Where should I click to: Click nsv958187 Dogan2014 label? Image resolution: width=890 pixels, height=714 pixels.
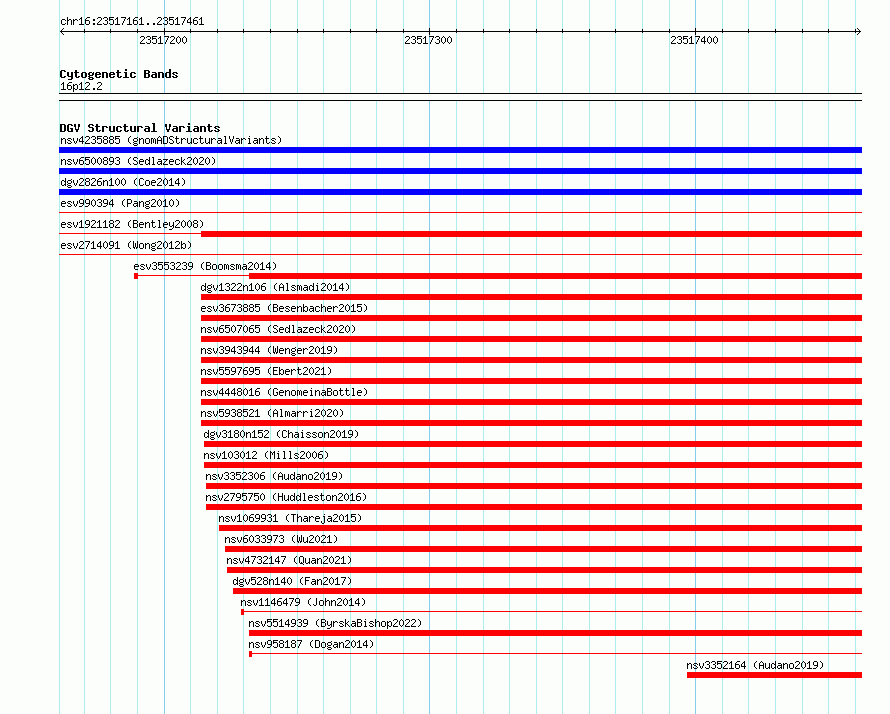[x=311, y=644]
